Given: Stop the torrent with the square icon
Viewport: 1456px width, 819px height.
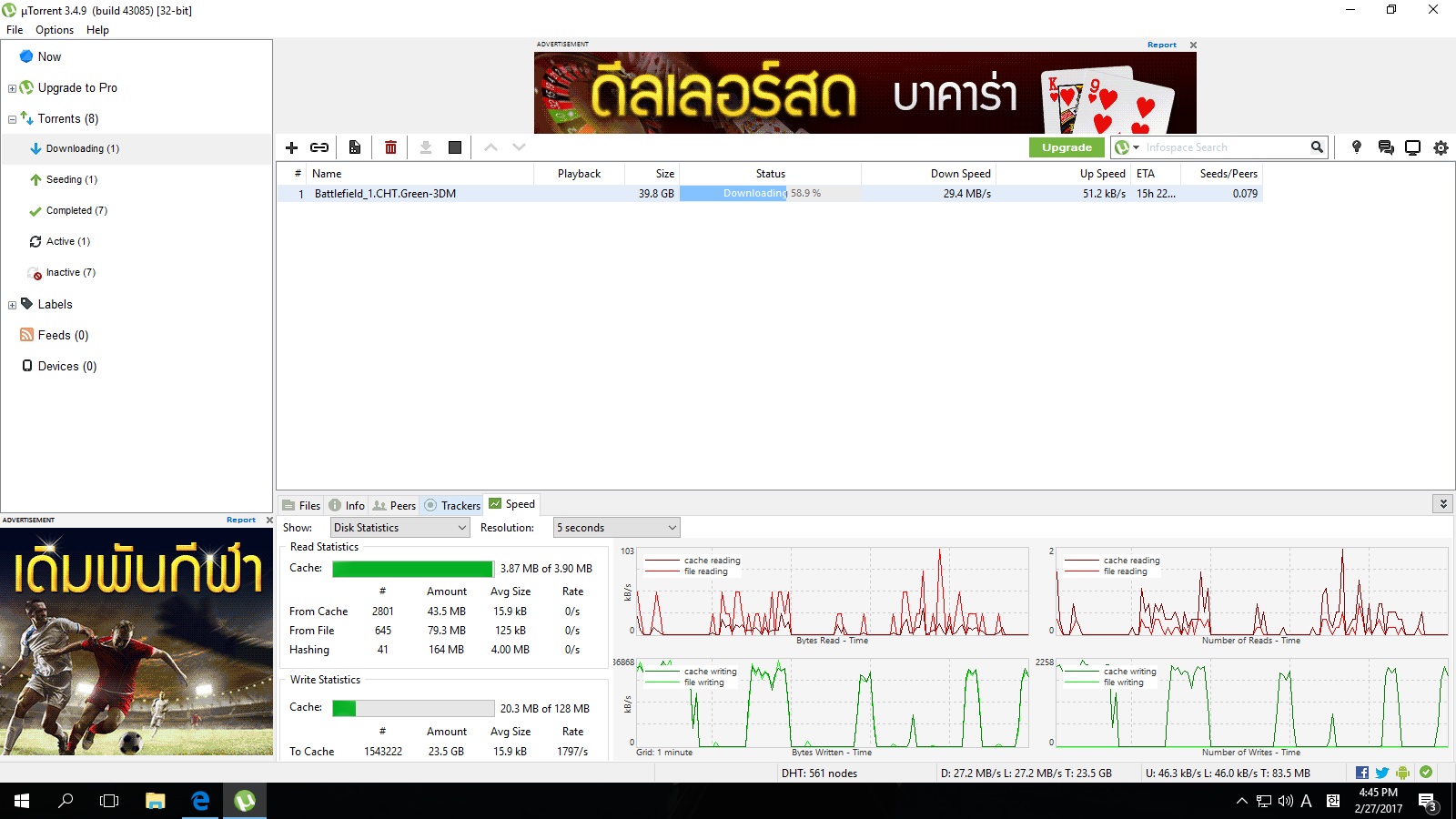Looking at the screenshot, I should (x=455, y=147).
